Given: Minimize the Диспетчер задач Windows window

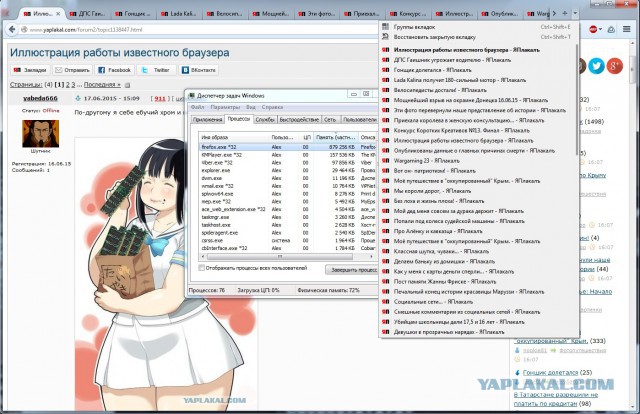Looking at the screenshot, I should click(x=354, y=94).
